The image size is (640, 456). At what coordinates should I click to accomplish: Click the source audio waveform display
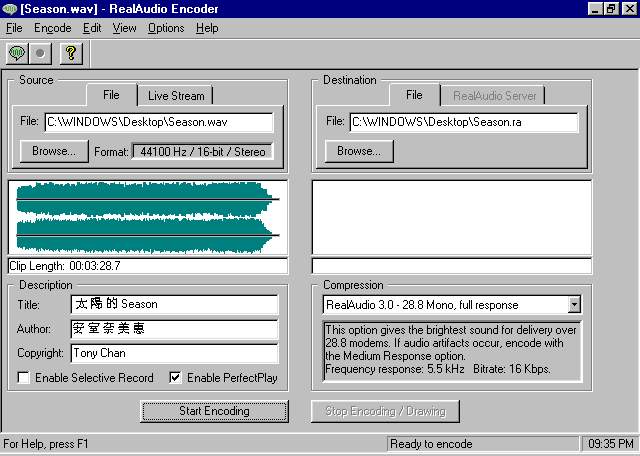pos(148,218)
